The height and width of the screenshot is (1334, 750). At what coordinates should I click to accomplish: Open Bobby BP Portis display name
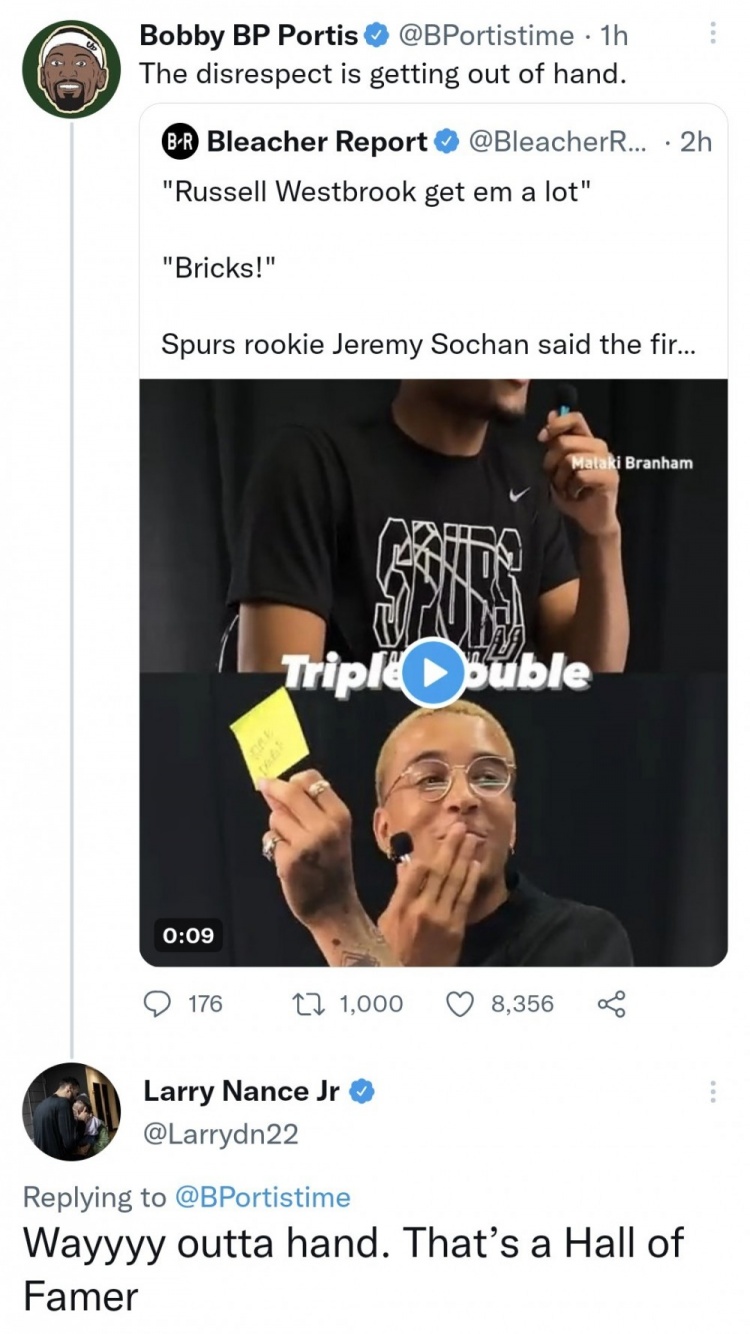tap(249, 36)
